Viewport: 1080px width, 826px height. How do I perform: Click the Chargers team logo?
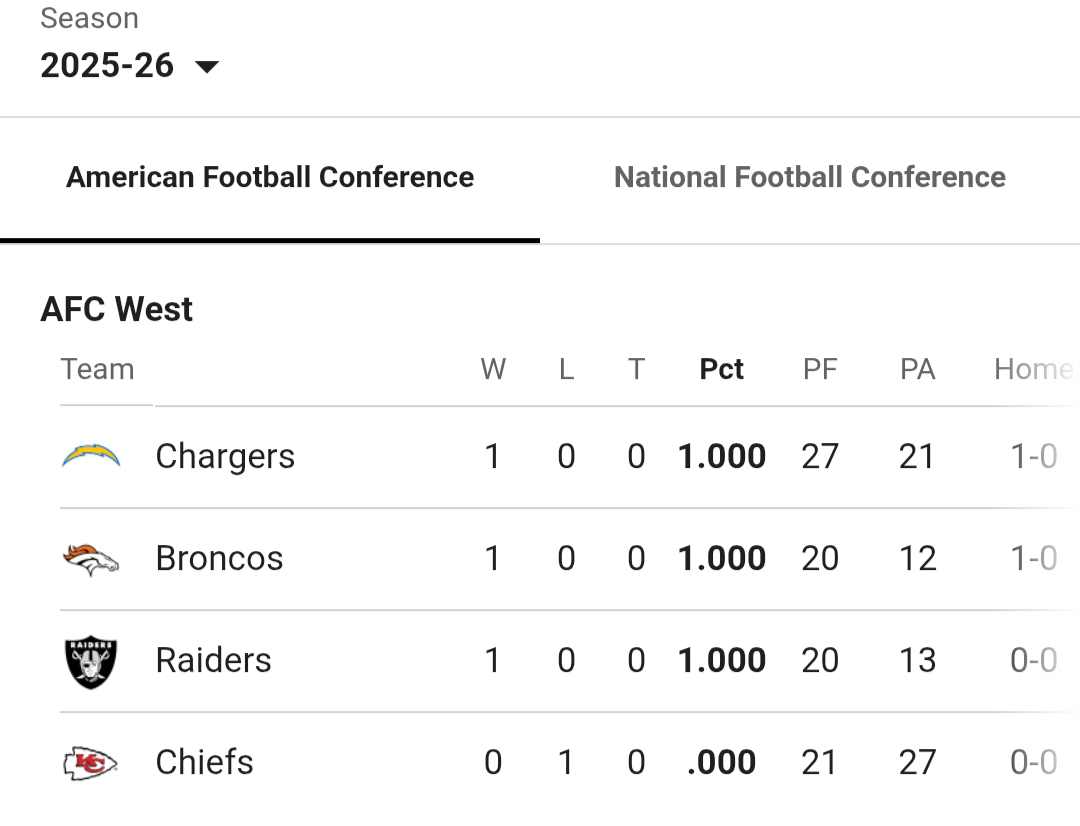tap(91, 457)
